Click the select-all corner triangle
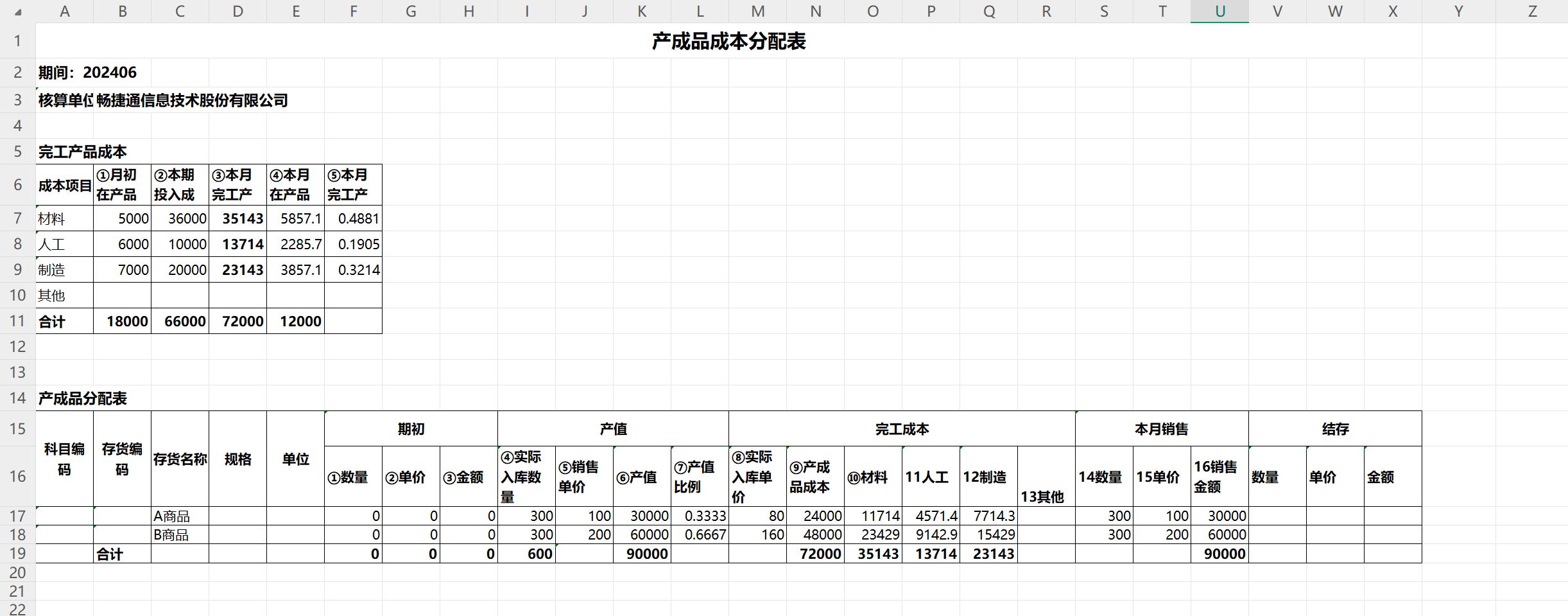The width and height of the screenshot is (1568, 616). pos(17,12)
